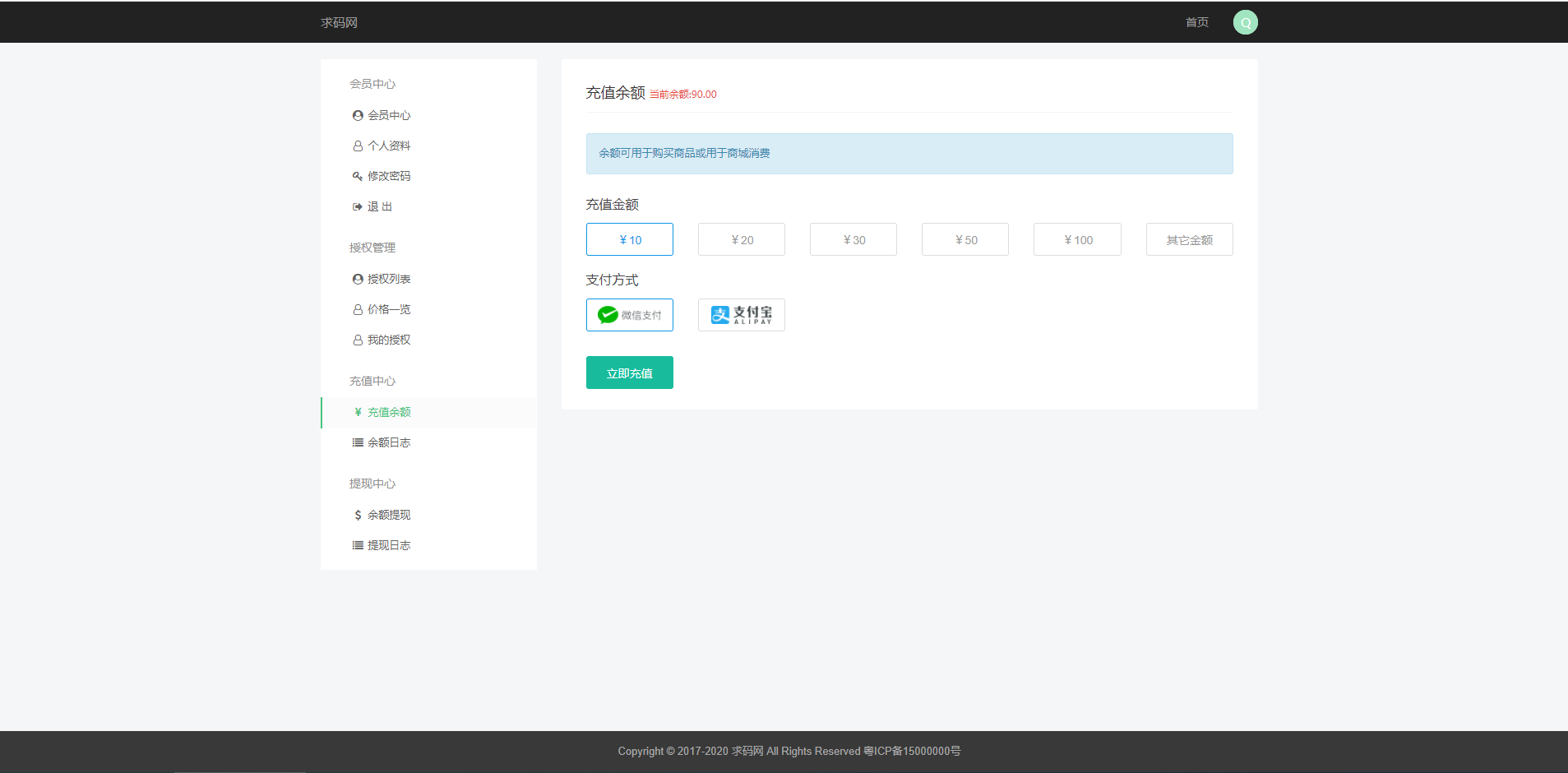
Task: Click the list icon beside 提现日志
Action: point(358,546)
